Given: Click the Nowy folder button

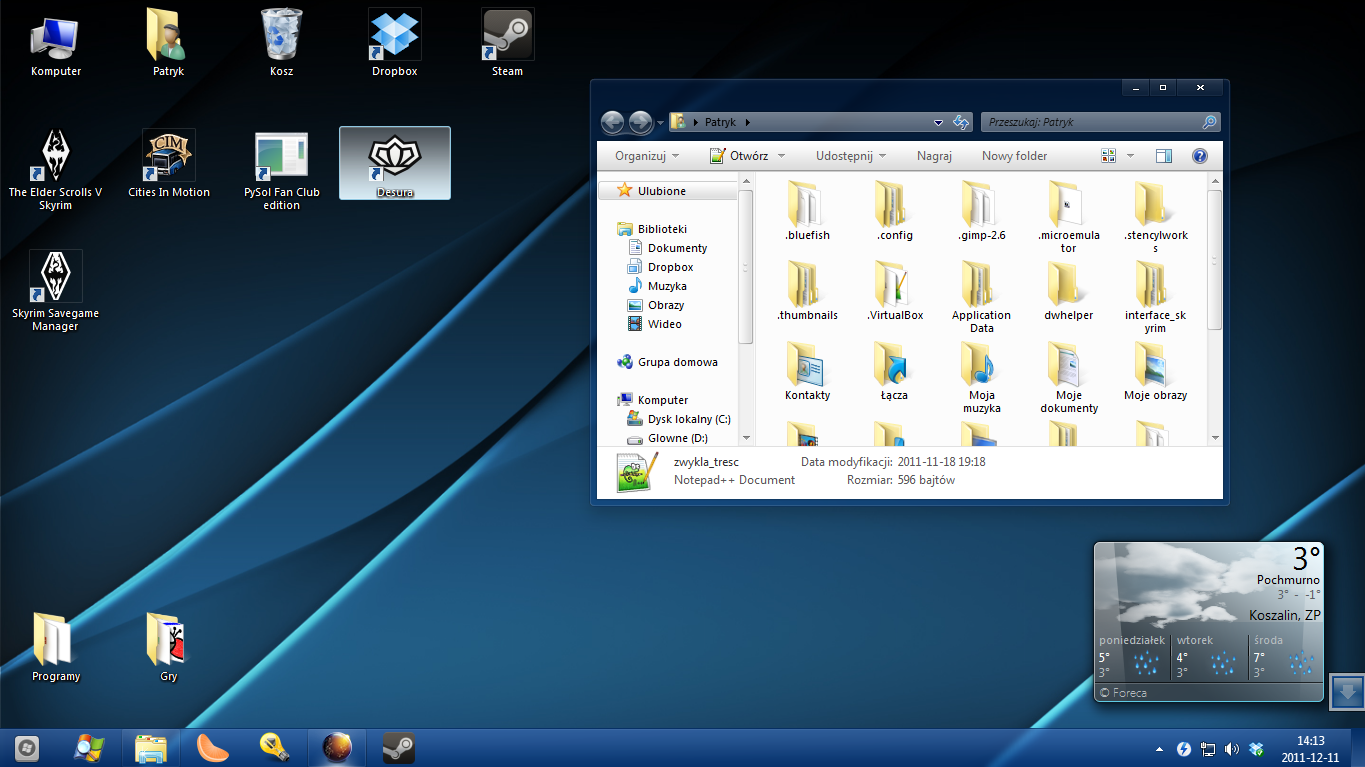Looking at the screenshot, I should point(1014,156).
